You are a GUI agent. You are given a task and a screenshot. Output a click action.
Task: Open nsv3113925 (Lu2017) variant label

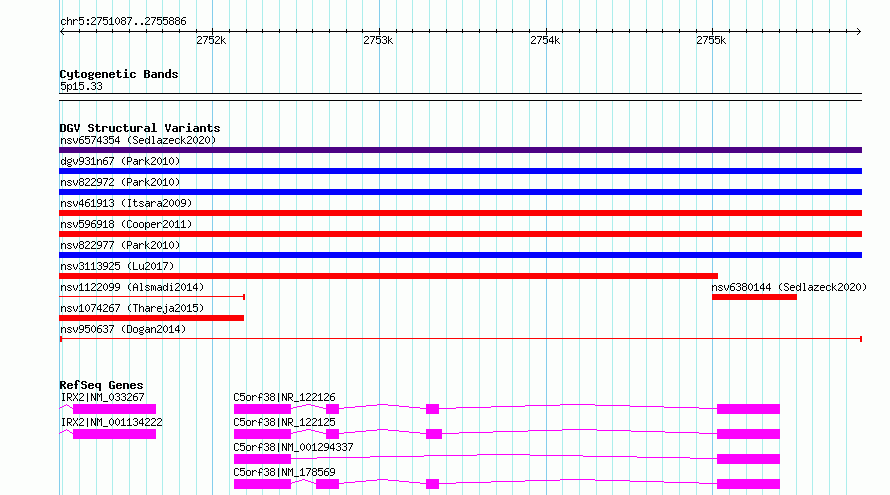tap(117, 266)
